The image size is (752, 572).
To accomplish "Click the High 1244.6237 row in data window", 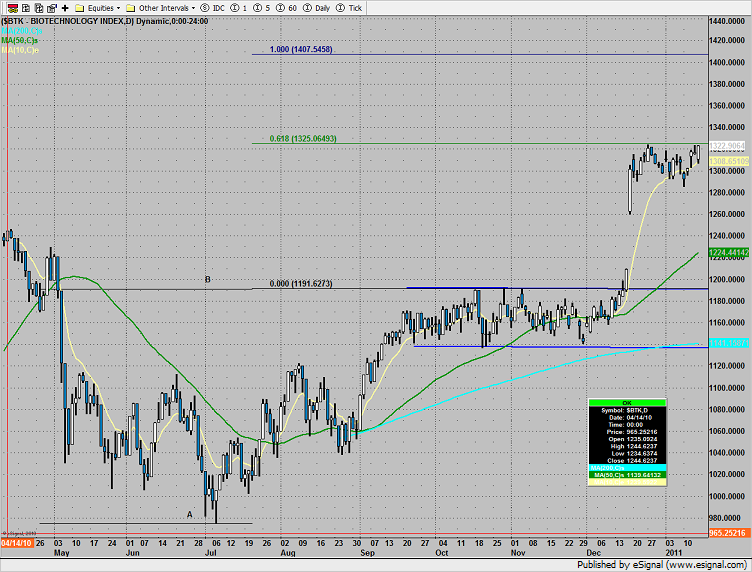I will pos(627,446).
